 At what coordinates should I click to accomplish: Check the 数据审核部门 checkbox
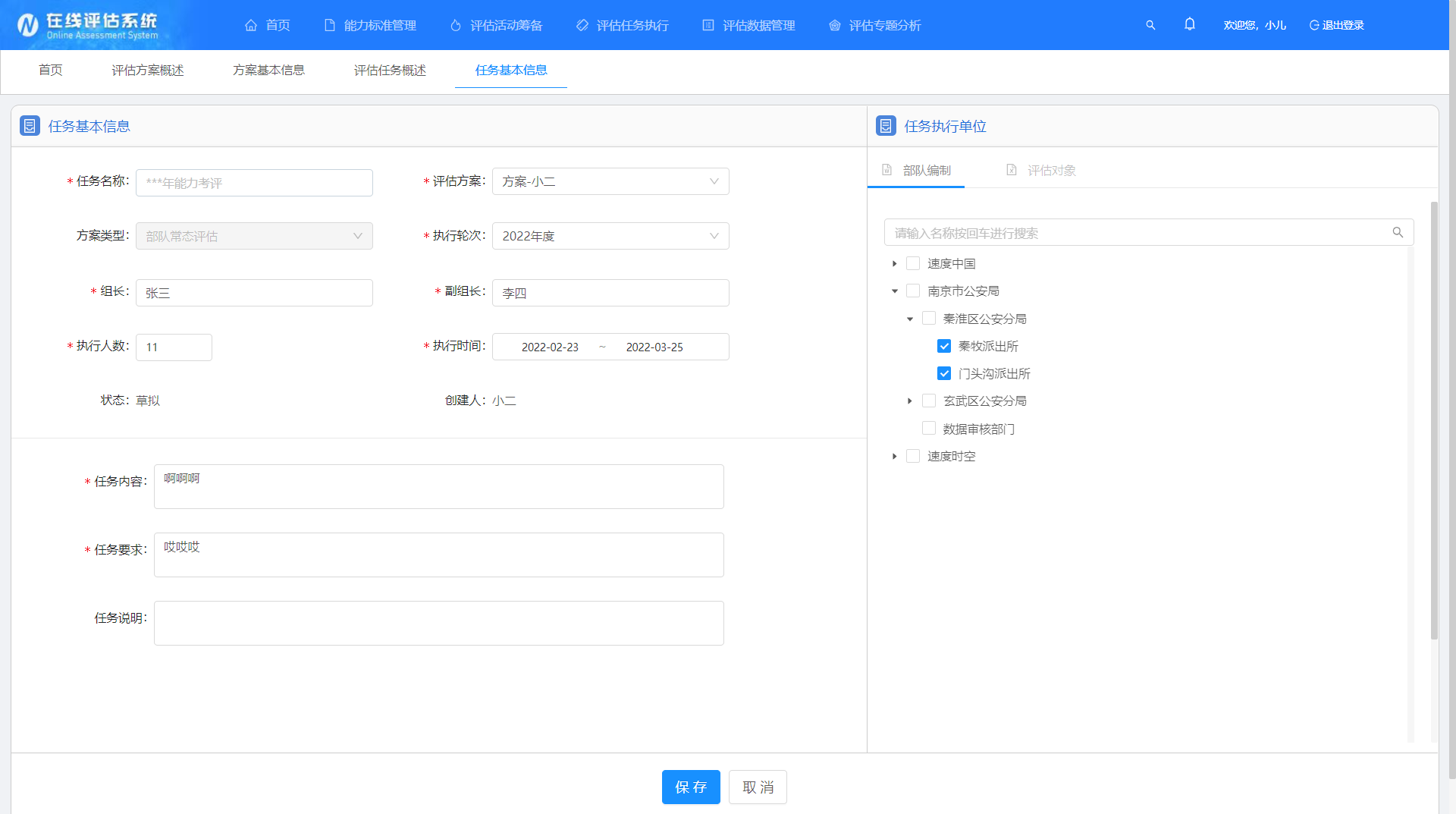click(x=929, y=428)
